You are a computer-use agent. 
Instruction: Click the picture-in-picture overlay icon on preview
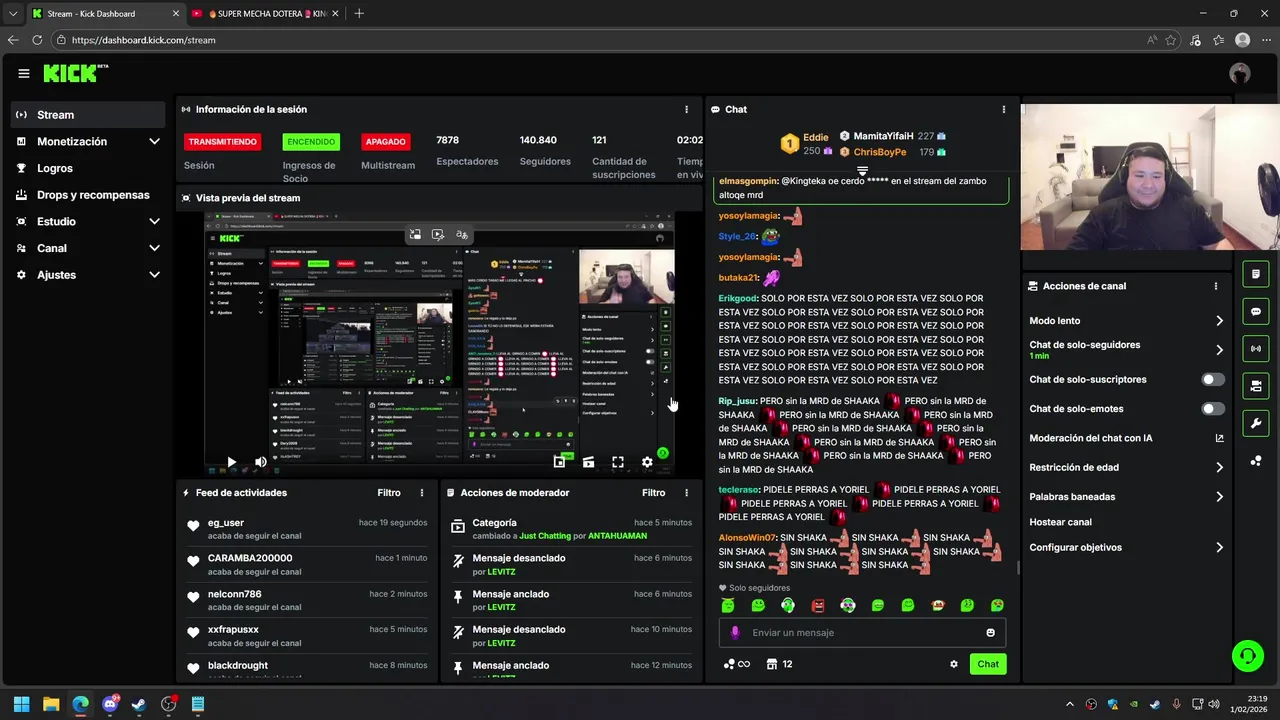point(414,235)
